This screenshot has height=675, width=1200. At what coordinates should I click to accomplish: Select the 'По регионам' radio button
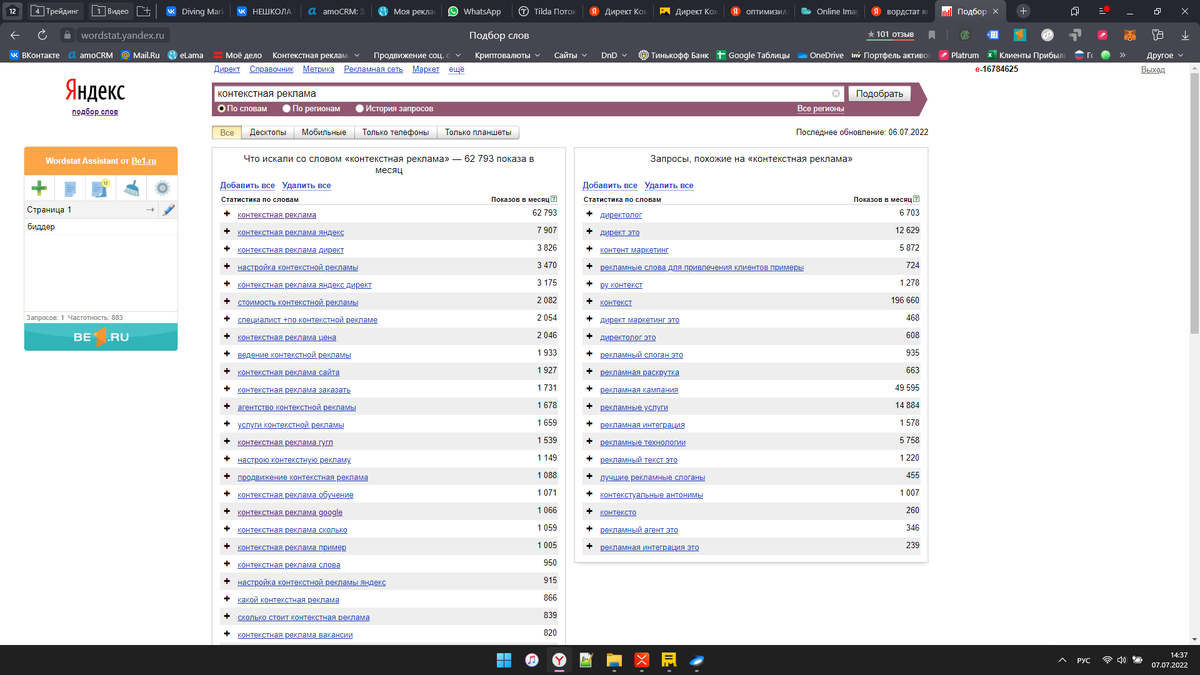[x=287, y=108]
